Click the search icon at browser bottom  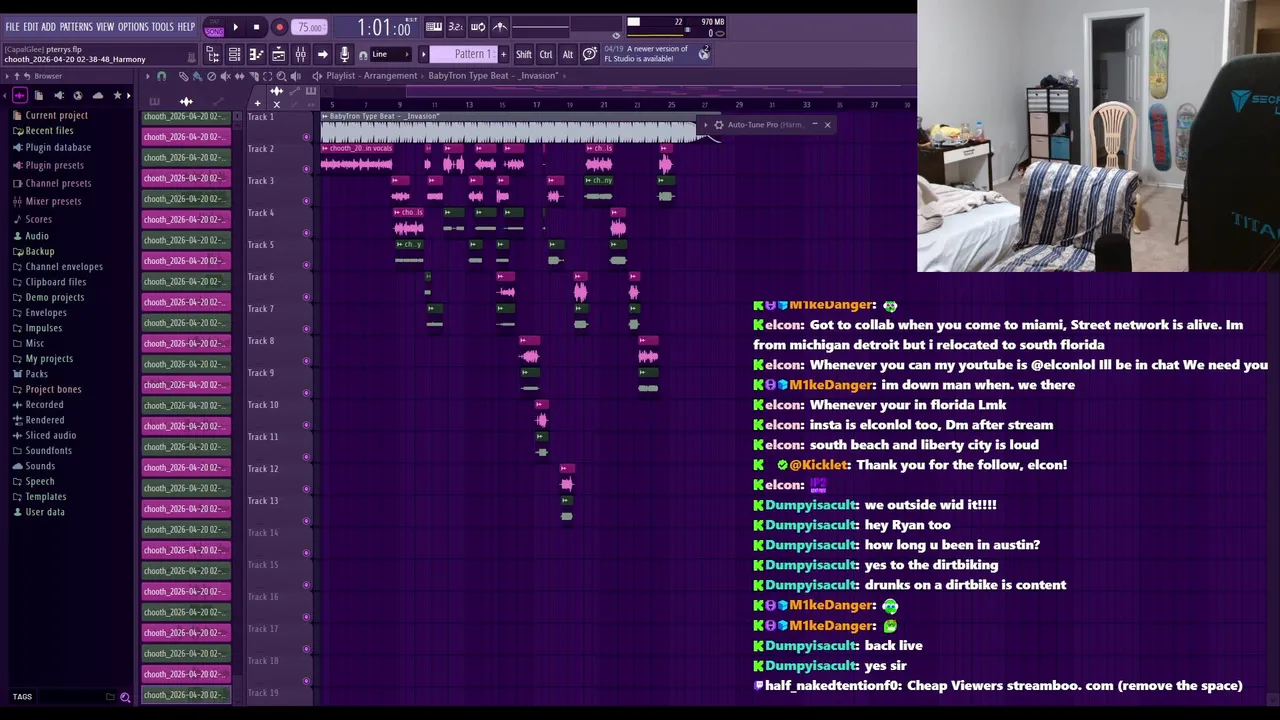[x=125, y=697]
